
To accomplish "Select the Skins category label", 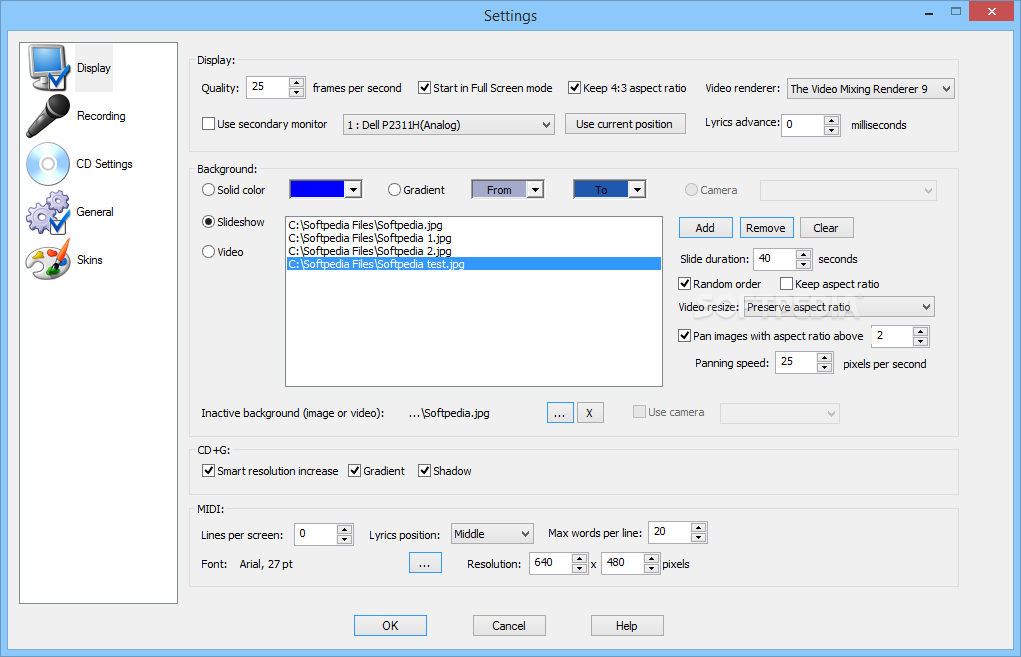I will pyautogui.click(x=90, y=260).
